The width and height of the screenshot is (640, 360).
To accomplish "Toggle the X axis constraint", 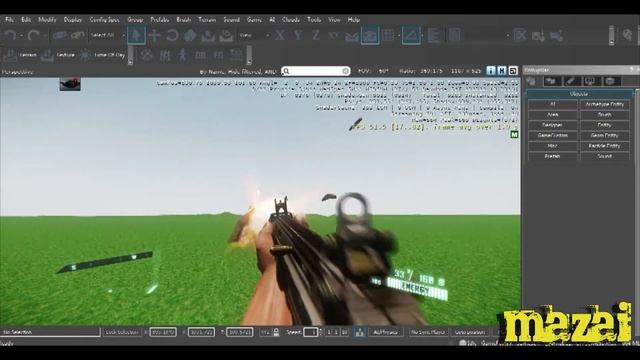I will pyautogui.click(x=280, y=36).
